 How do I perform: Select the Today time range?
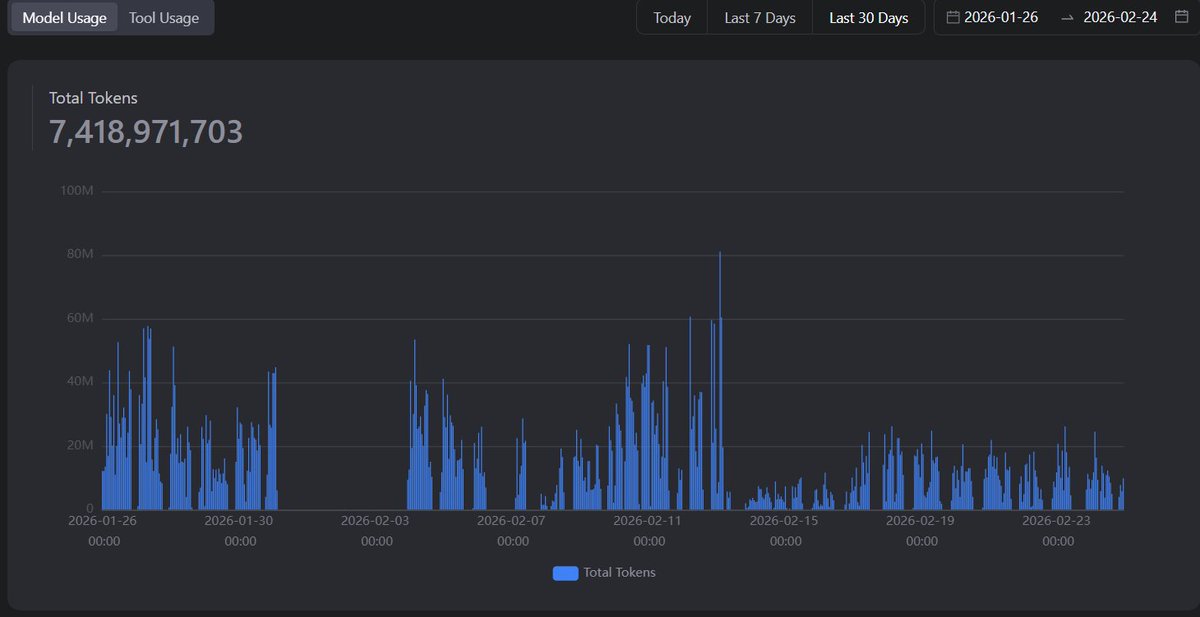pos(672,18)
